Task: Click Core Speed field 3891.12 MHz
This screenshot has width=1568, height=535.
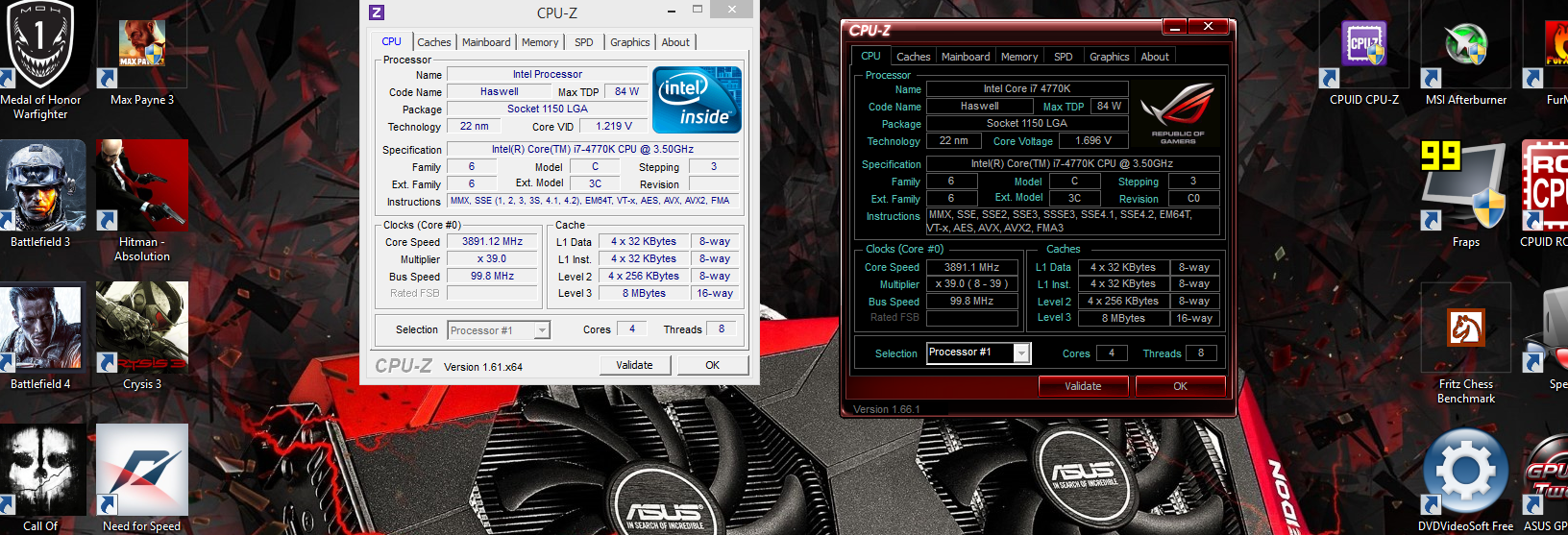Action: [492, 242]
